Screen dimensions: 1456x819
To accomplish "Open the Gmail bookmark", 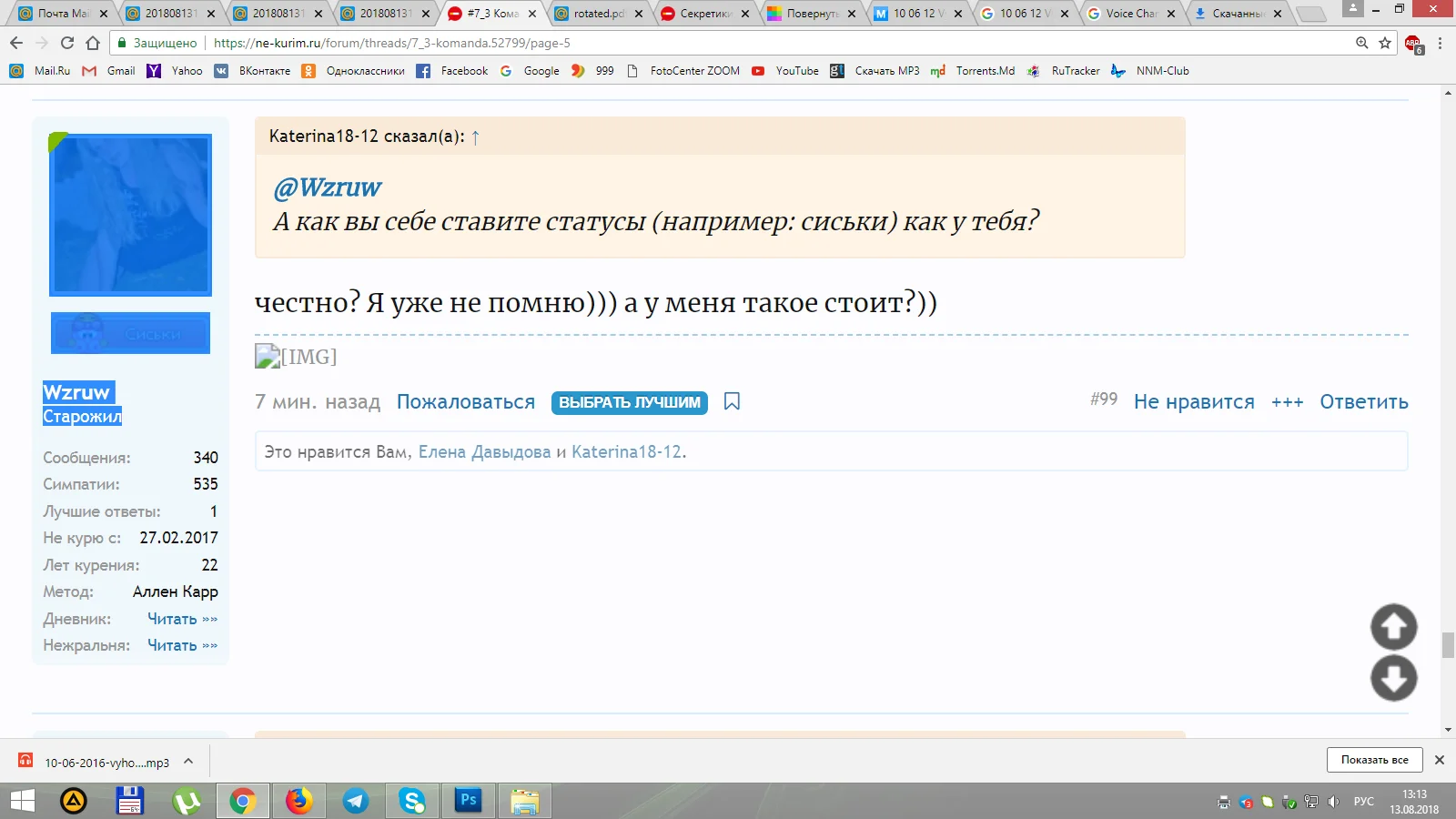I will point(108,71).
